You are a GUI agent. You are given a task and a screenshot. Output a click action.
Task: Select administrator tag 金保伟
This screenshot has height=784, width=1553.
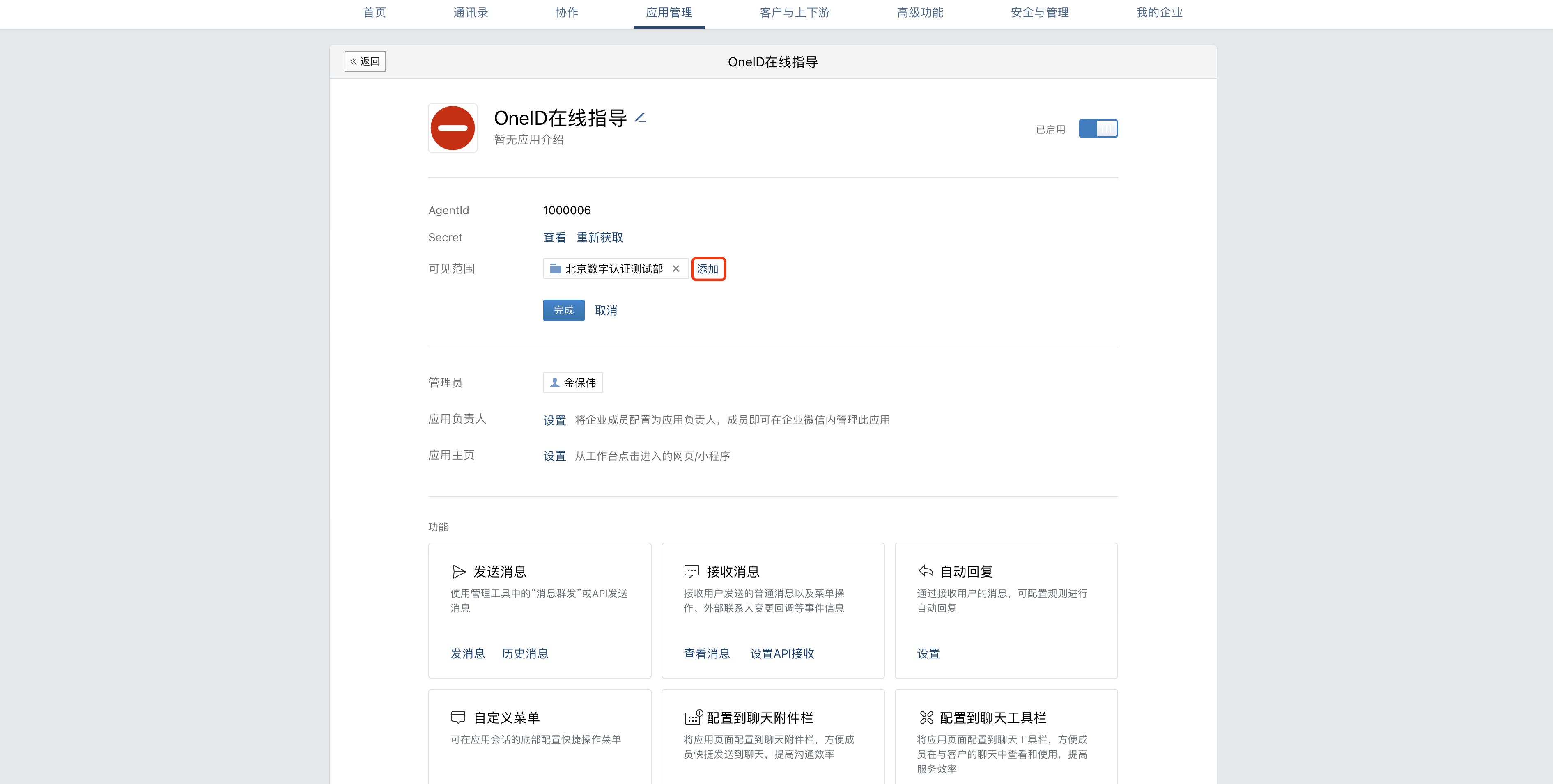tap(573, 383)
